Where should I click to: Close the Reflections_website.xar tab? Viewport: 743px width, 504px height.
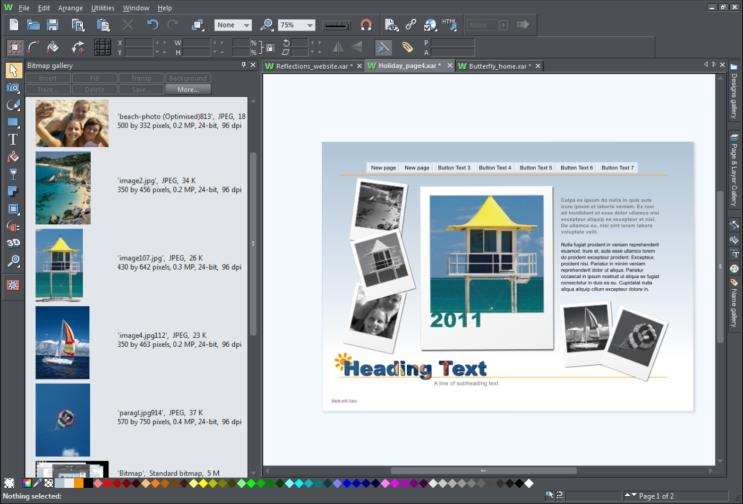(359, 66)
